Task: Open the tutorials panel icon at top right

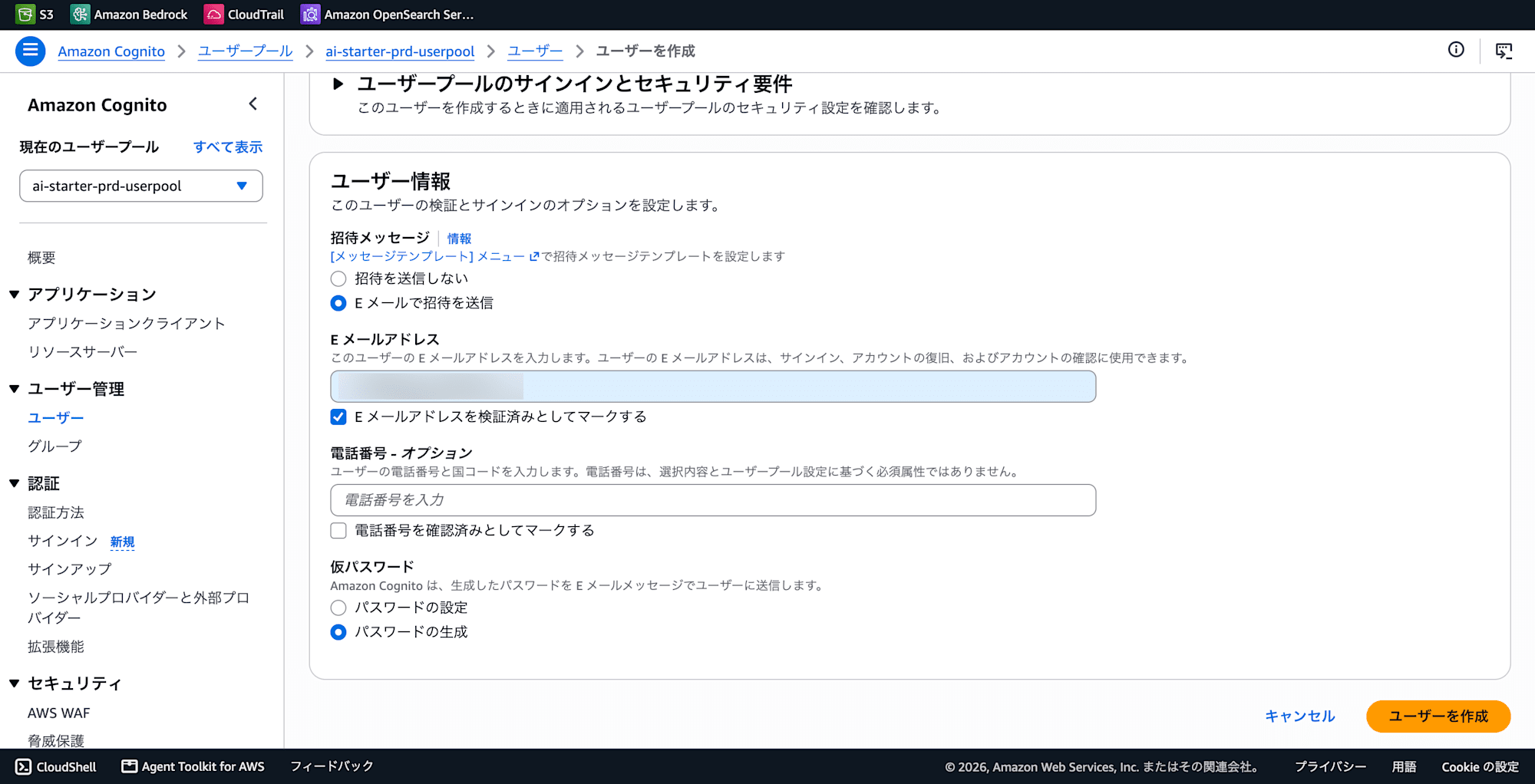Action: point(1504,51)
